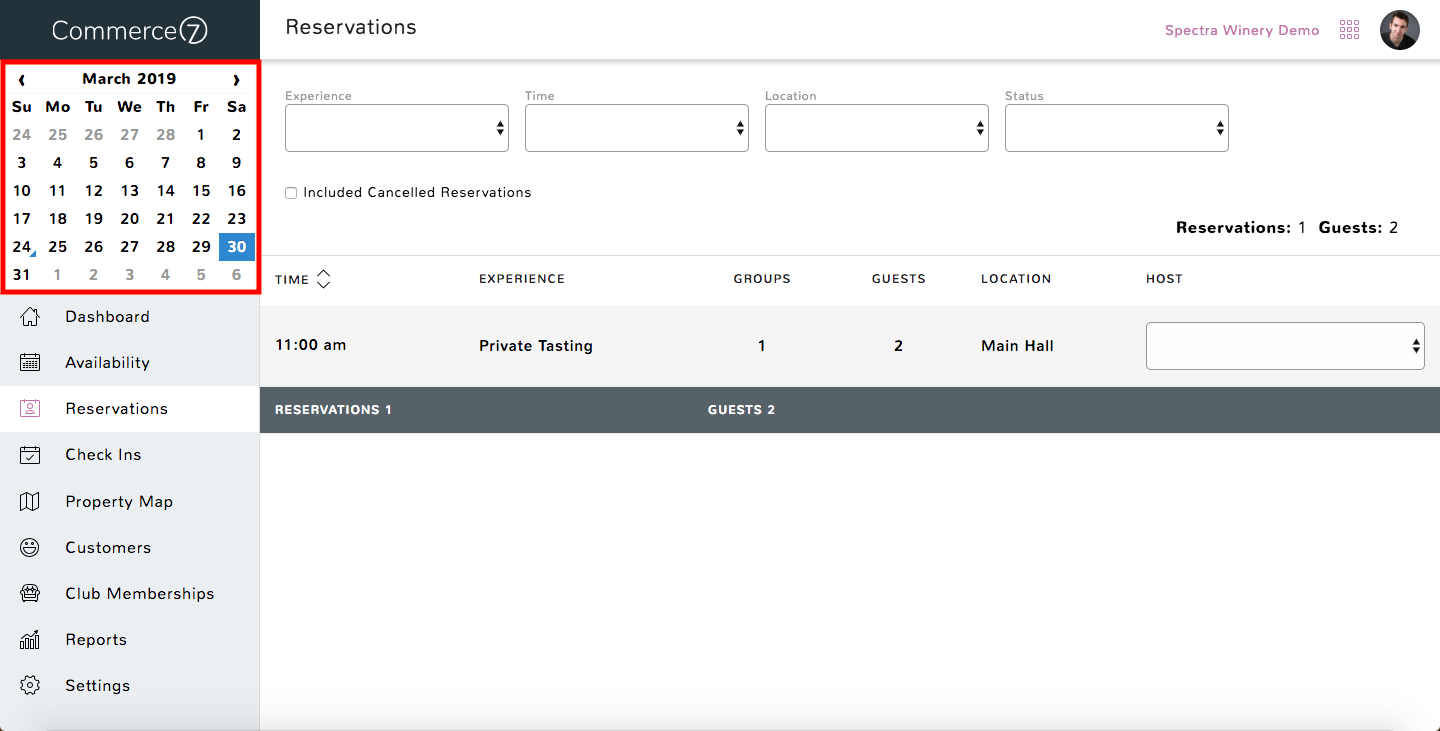Viewport: 1440px width, 731px height.
Task: Open the Dashboard menu item
Action: point(130,317)
